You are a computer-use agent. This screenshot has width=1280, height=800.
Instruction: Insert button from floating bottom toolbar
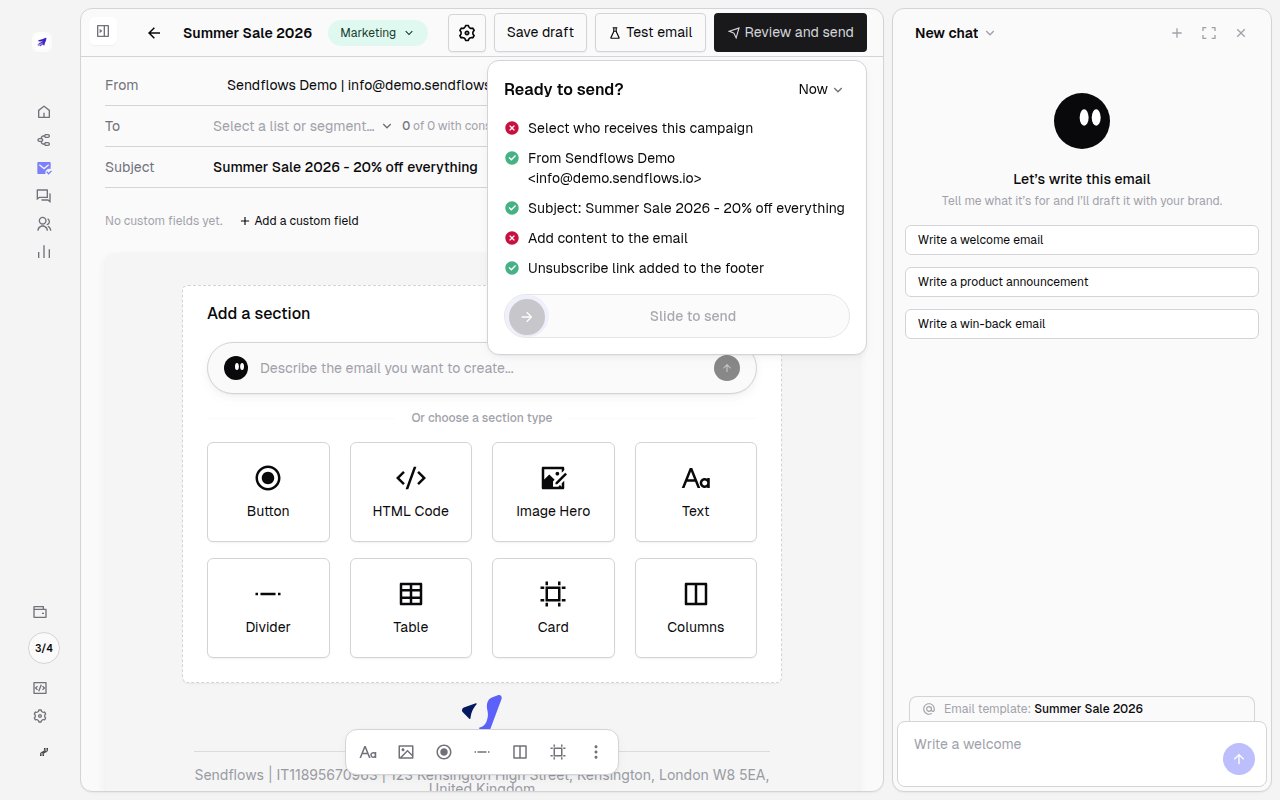(x=444, y=752)
